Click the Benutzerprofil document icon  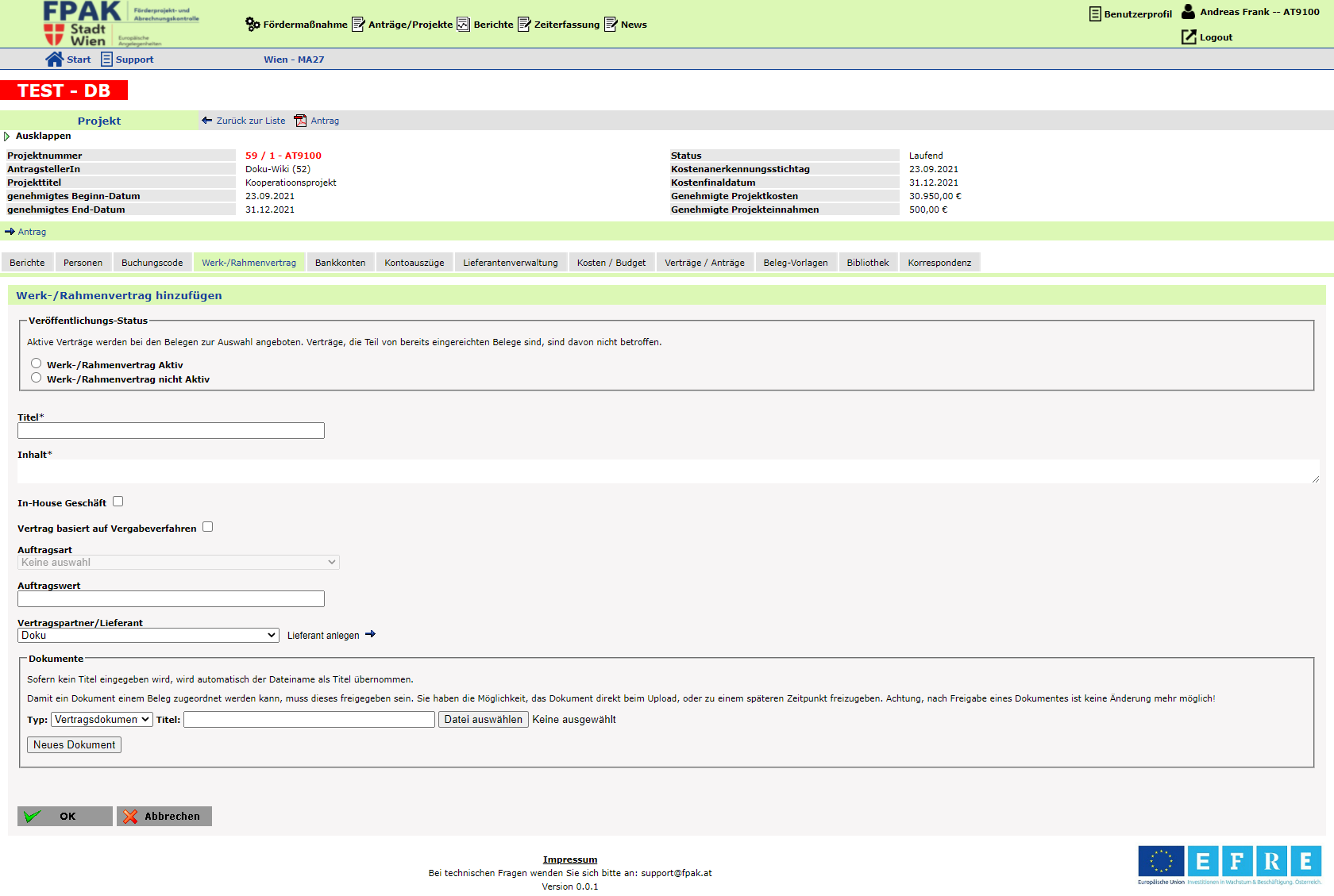click(1095, 13)
